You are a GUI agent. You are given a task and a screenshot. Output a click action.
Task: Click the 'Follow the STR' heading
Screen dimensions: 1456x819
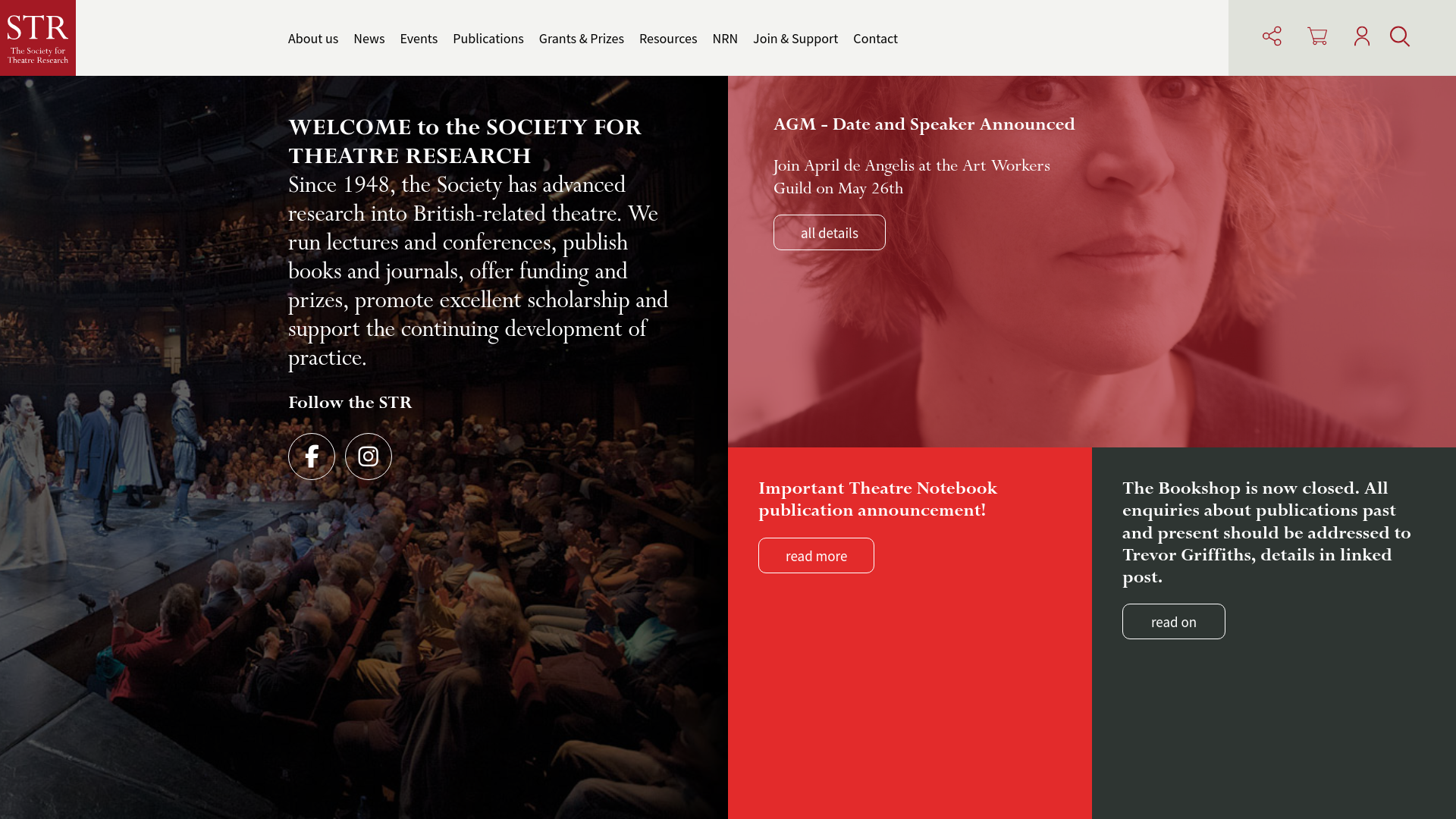point(350,403)
